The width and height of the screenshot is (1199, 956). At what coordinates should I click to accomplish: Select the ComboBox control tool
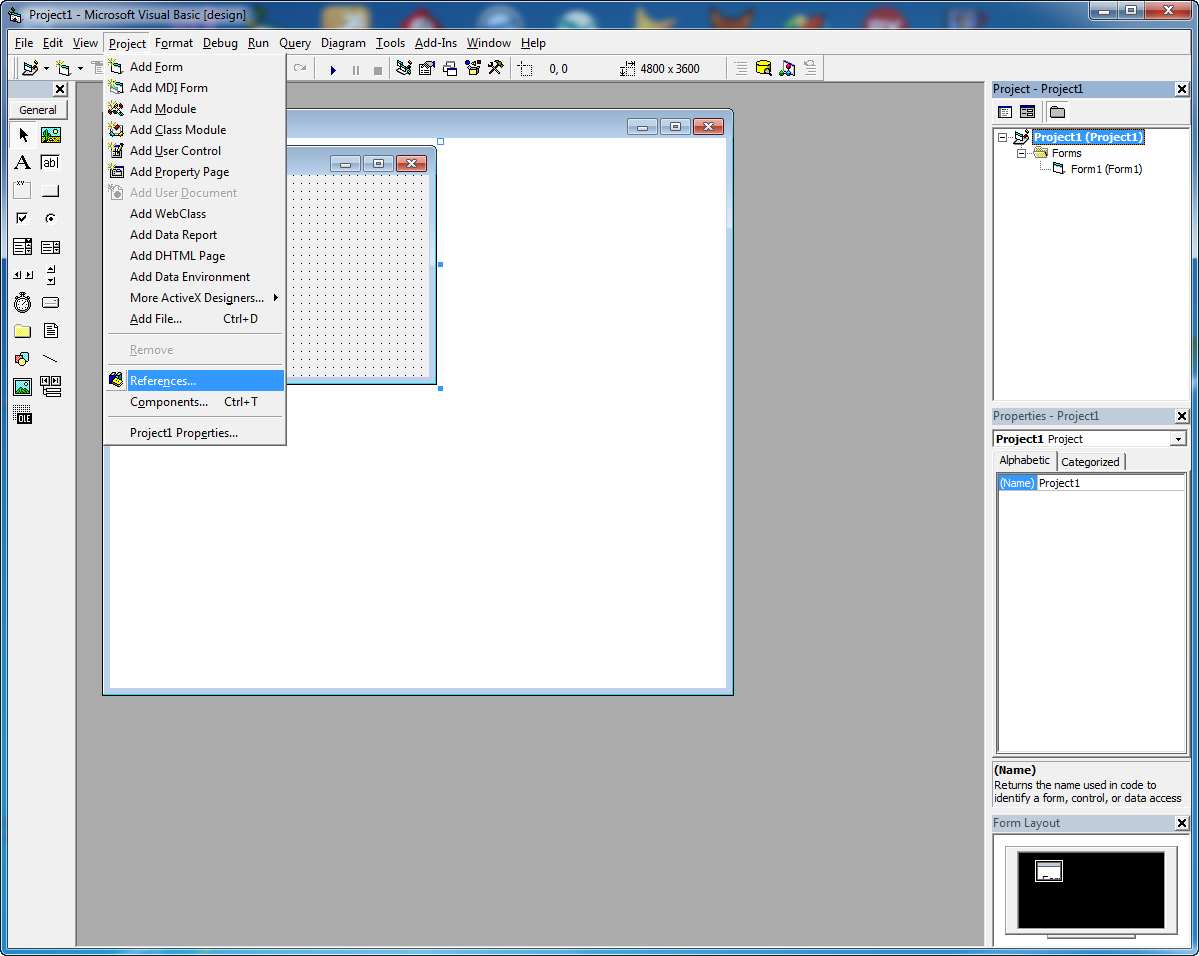point(23,247)
